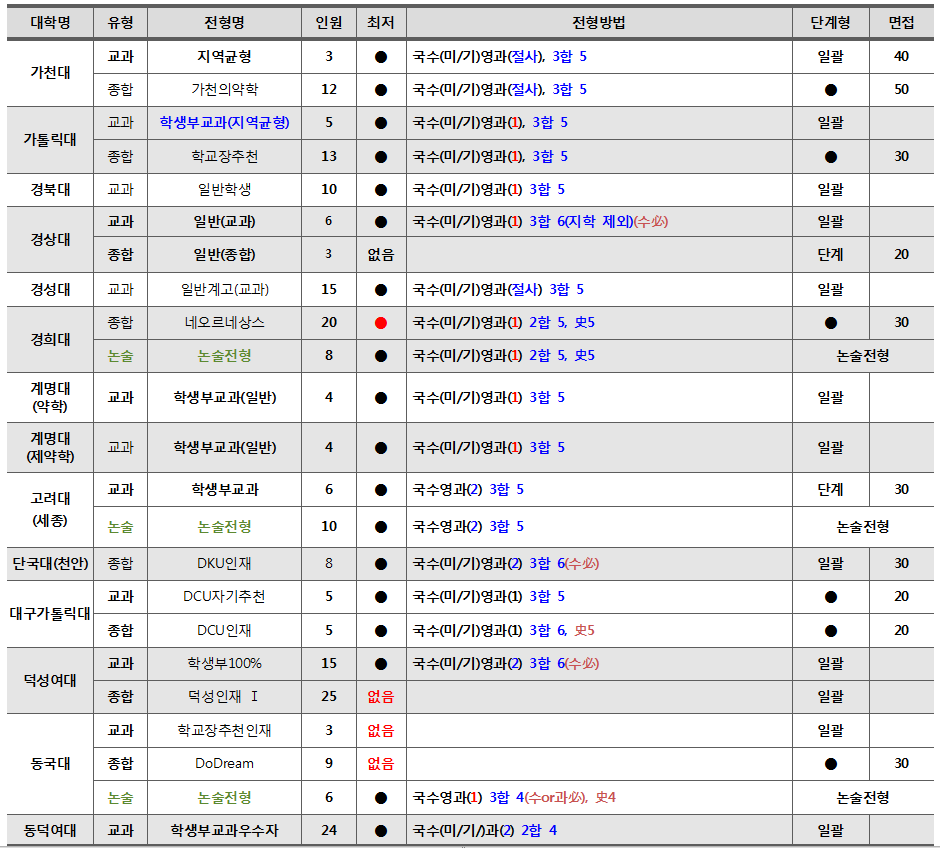Click the quota value 20 for 네오르네상스
The height and width of the screenshot is (848, 940).
pos(329,323)
